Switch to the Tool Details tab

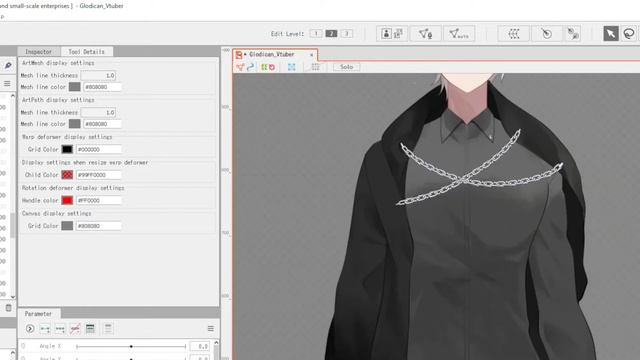tap(87, 52)
